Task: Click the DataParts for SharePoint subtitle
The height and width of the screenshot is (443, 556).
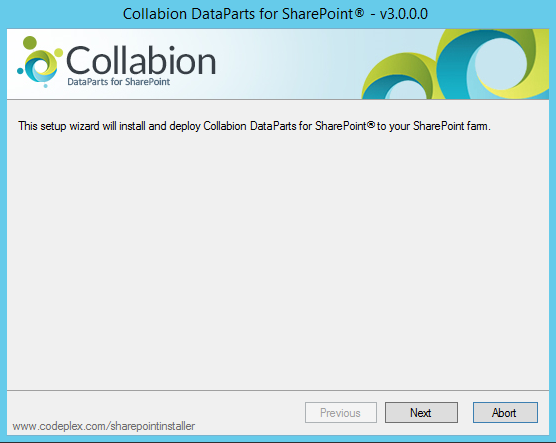Action: pos(118,82)
